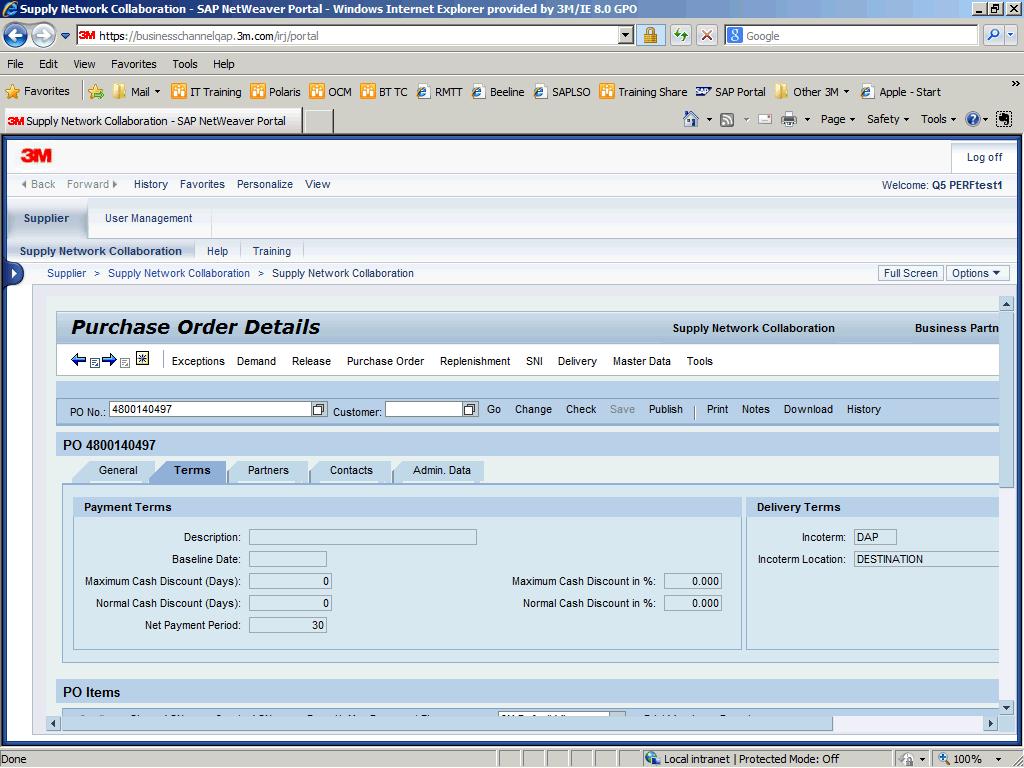Expand the portal navigation panel arrow
Screen dimensions: 1024x768
point(13,274)
